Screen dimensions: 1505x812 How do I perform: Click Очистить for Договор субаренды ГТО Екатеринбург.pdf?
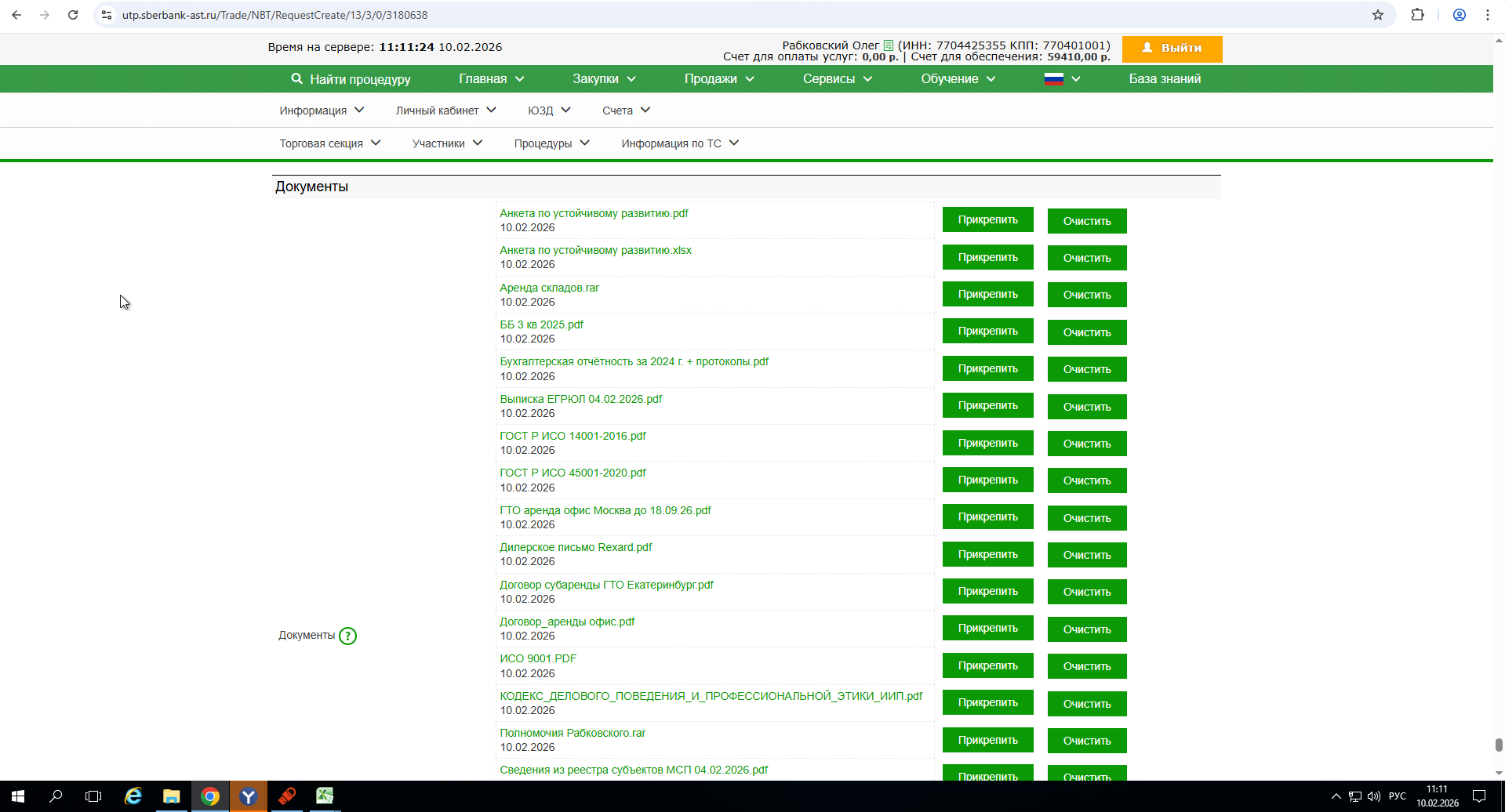coord(1087,592)
